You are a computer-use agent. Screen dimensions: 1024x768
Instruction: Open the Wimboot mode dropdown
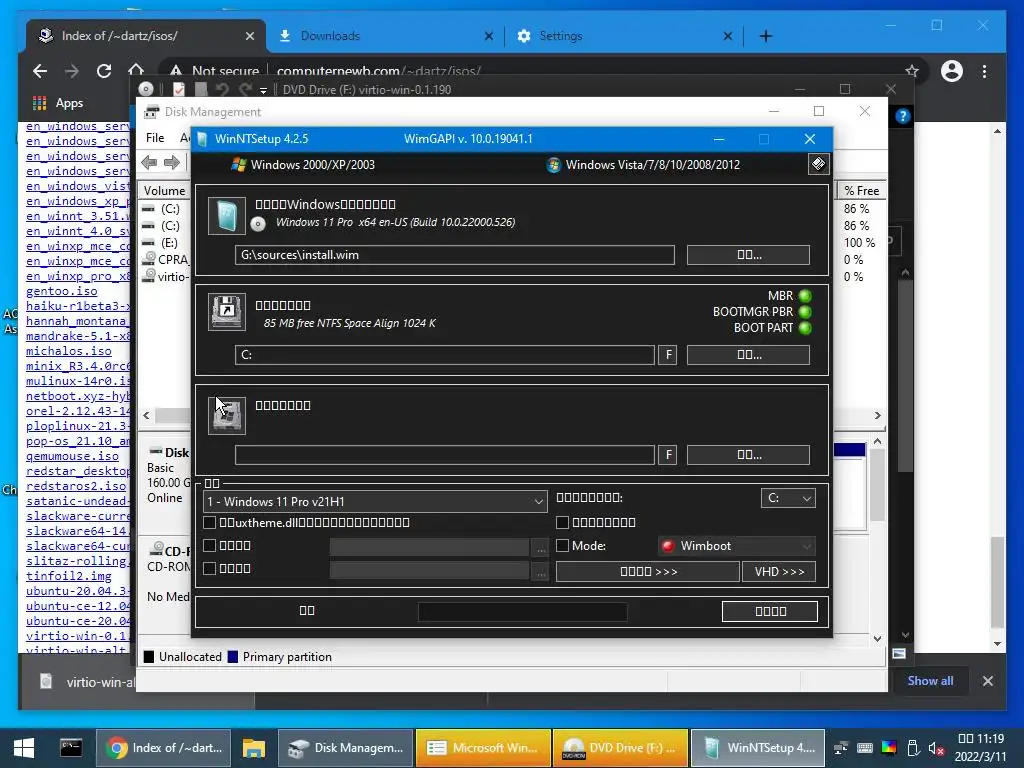click(737, 546)
